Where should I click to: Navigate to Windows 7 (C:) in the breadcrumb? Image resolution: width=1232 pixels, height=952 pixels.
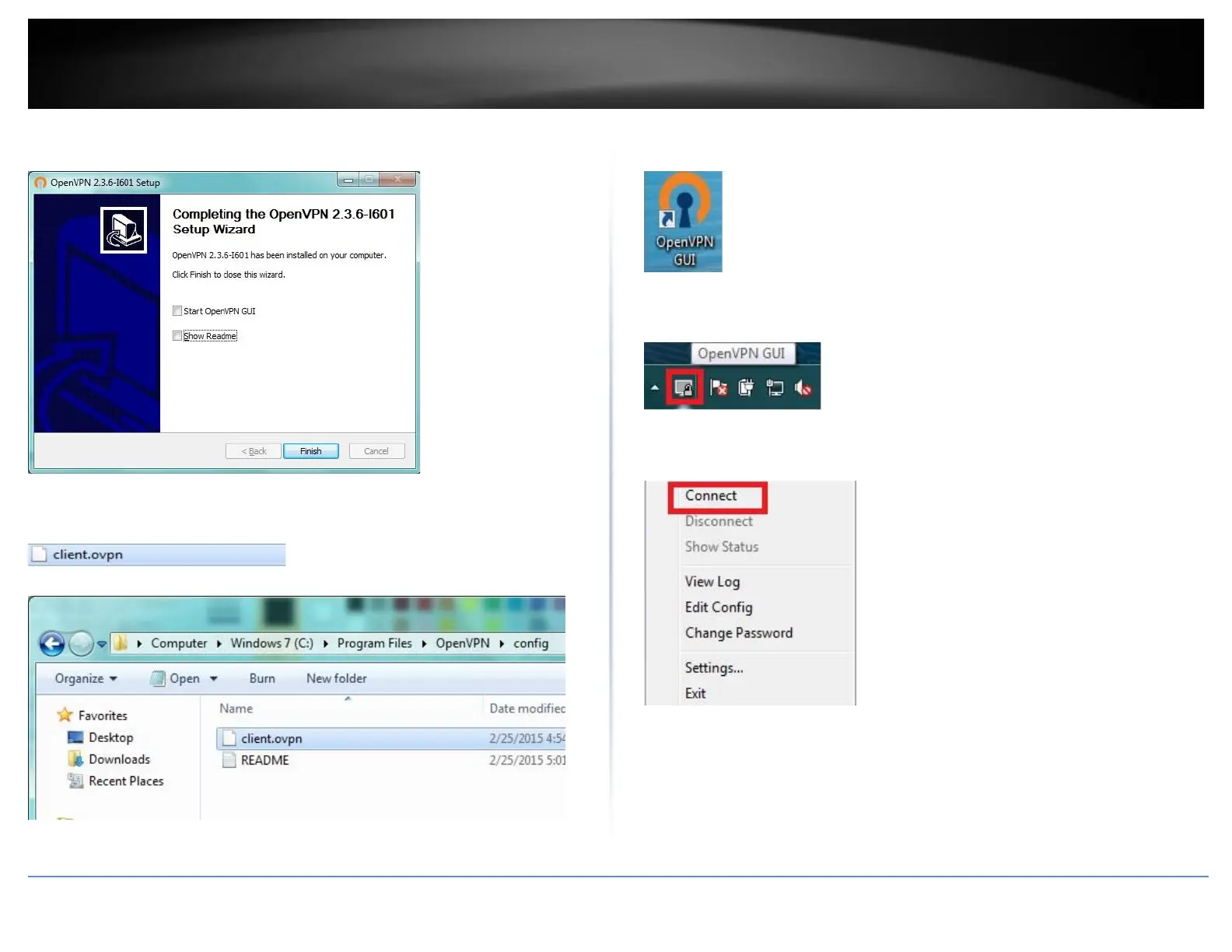click(x=272, y=643)
